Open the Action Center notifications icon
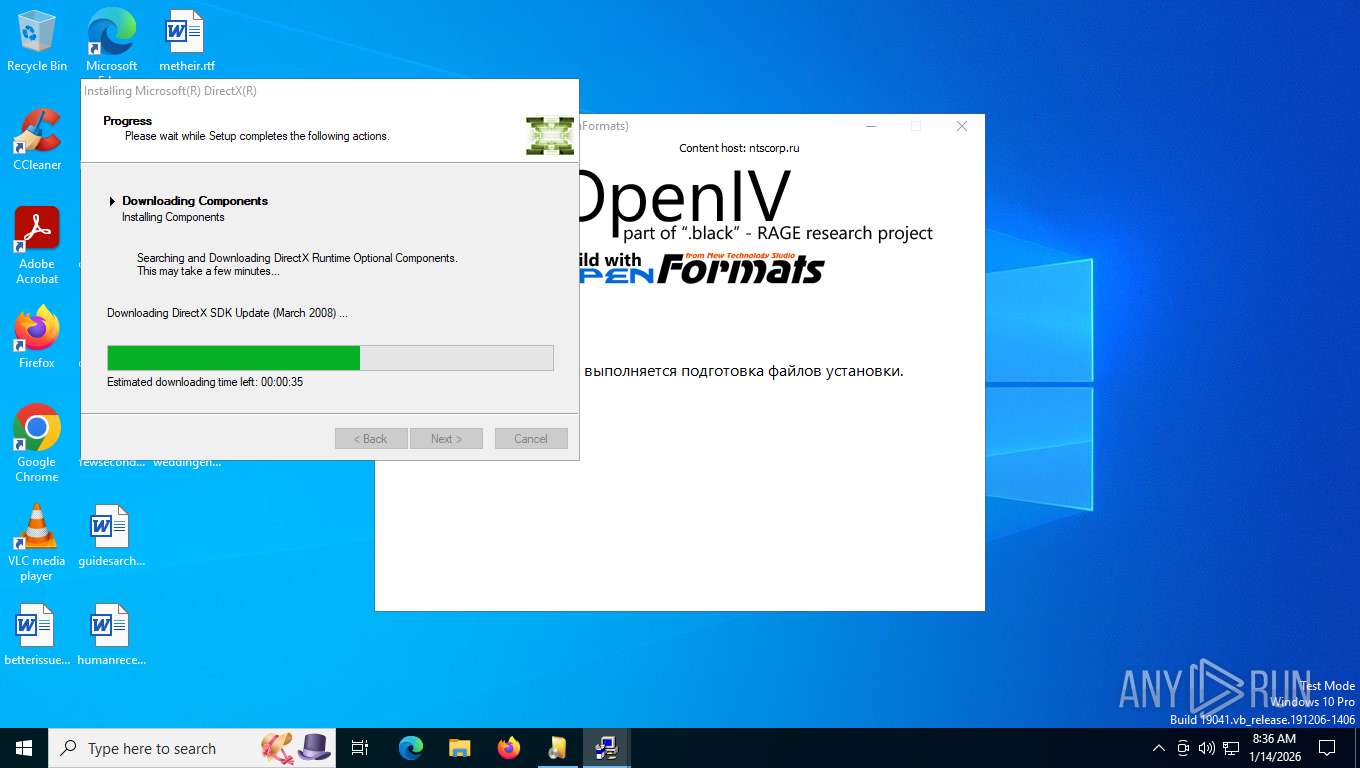1360x768 pixels. (x=1327, y=748)
